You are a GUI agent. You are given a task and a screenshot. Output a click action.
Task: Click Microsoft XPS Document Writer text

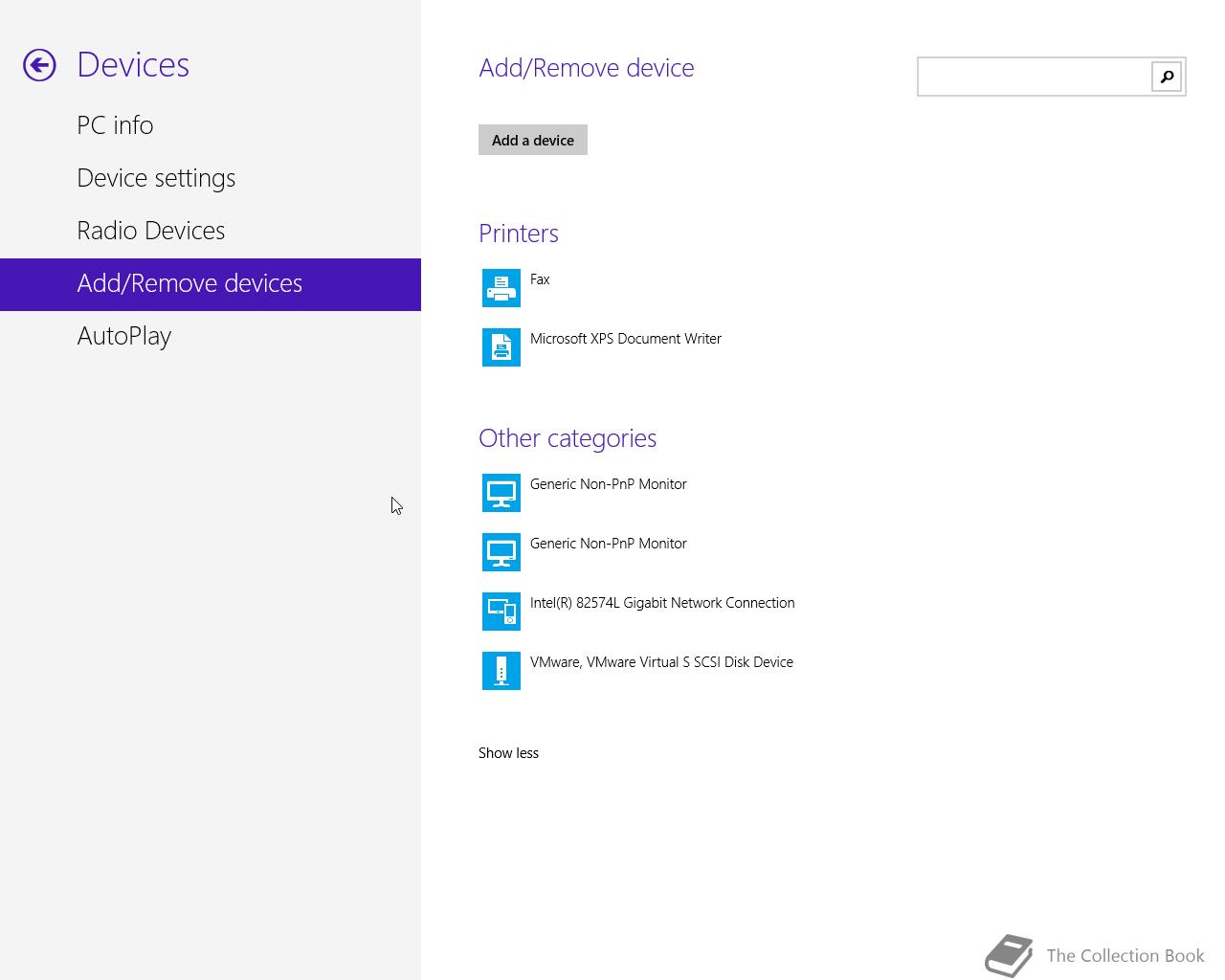[x=626, y=339]
